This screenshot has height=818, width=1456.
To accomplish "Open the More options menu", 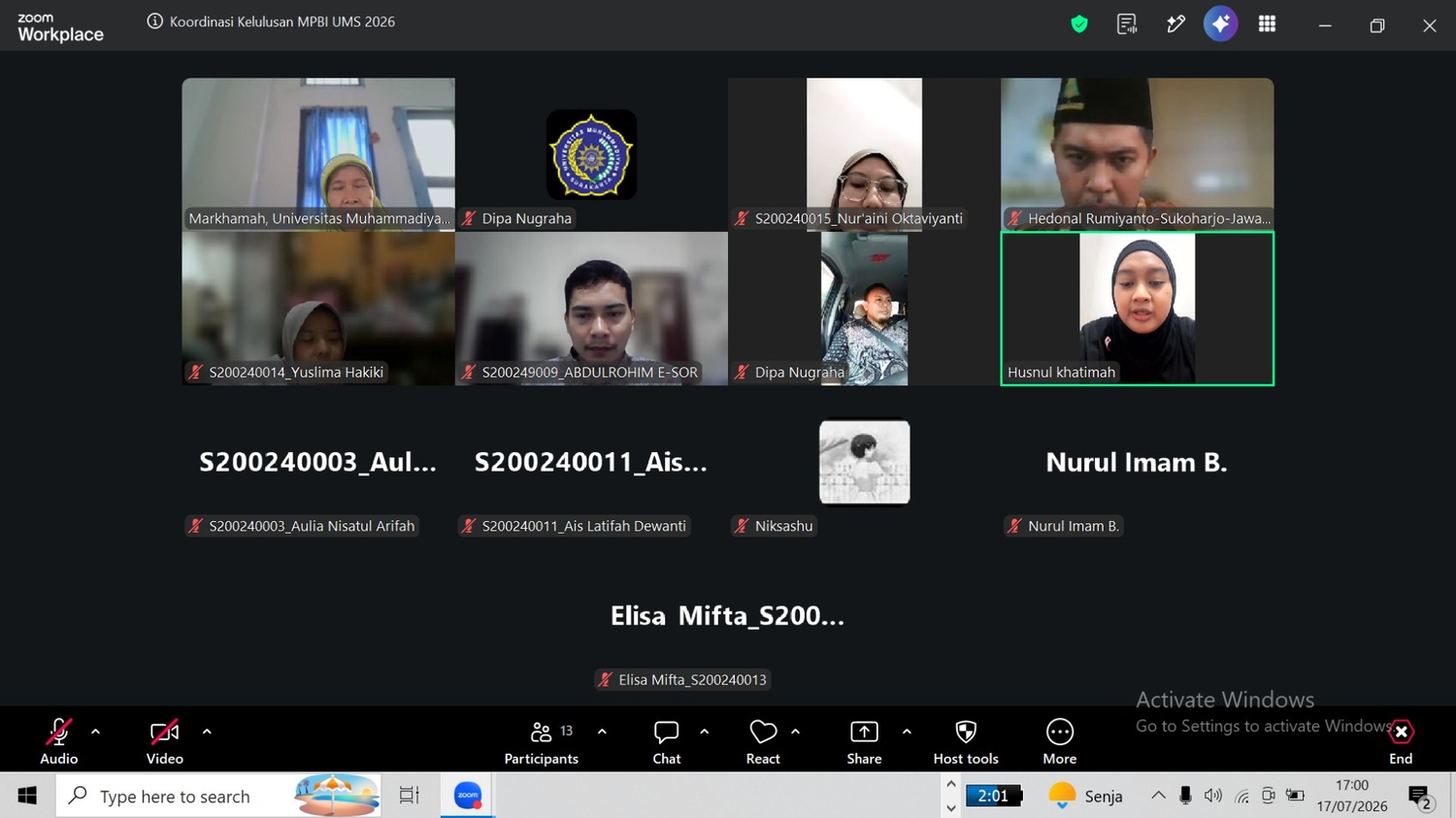I will [x=1060, y=742].
